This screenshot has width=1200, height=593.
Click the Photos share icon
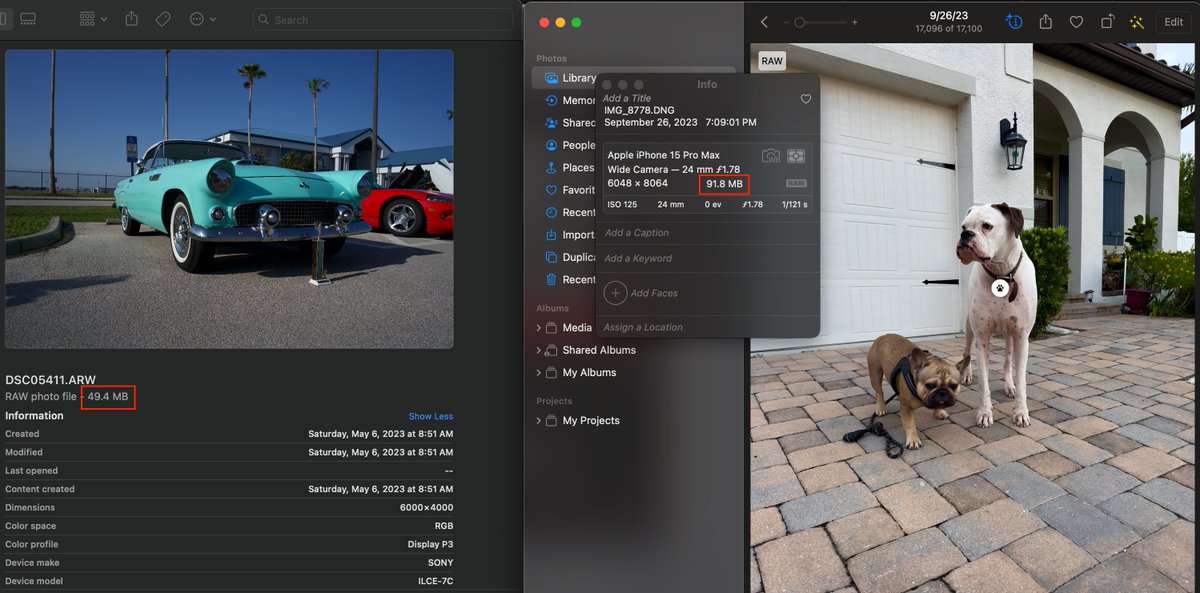pyautogui.click(x=1046, y=22)
